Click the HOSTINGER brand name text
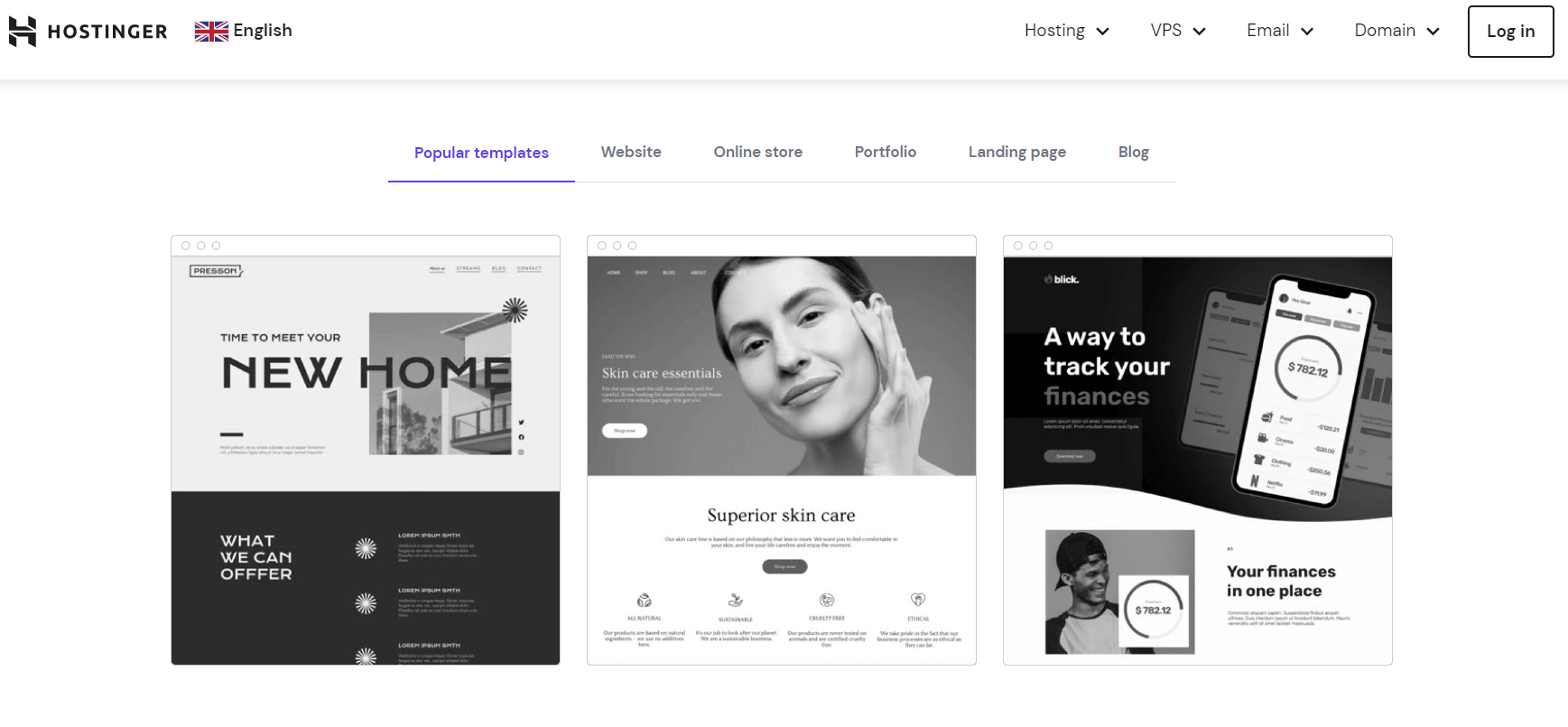This screenshot has width=1568, height=727. [x=107, y=32]
